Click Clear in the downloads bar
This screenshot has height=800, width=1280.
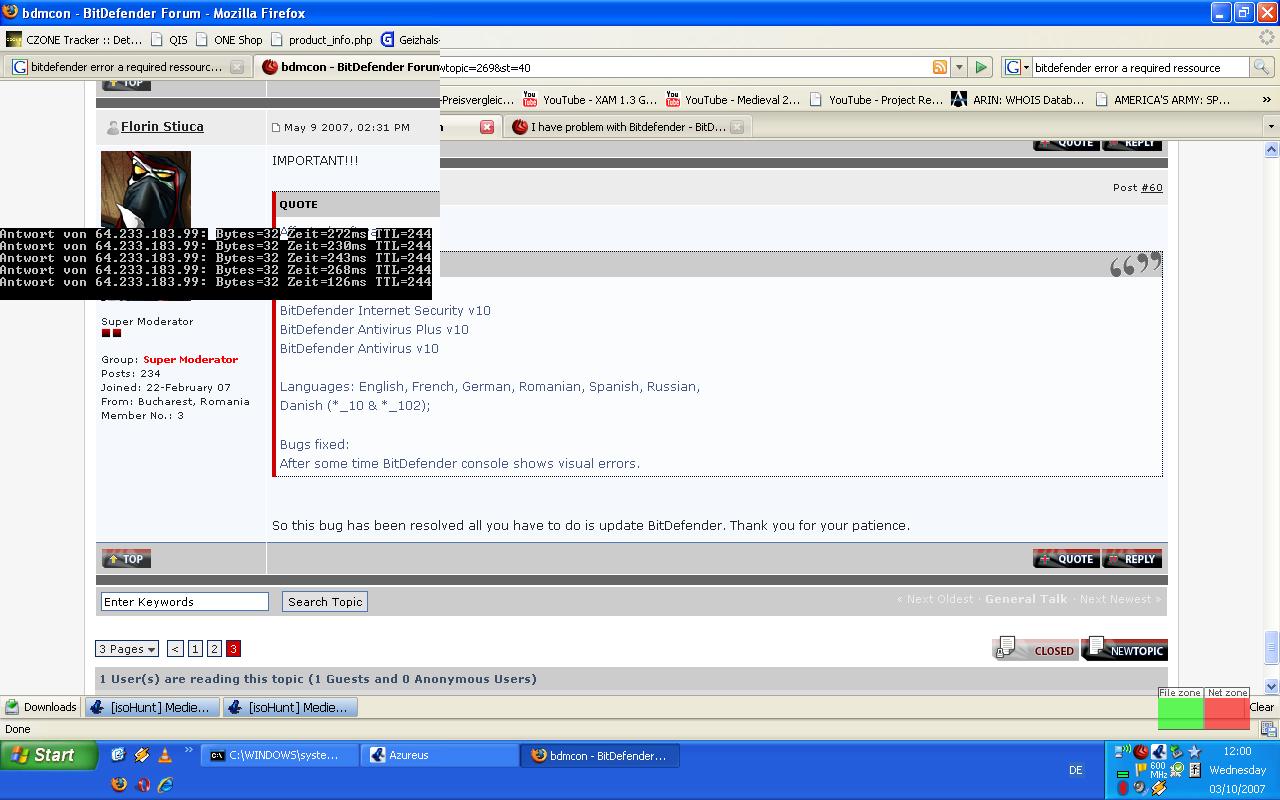[x=1262, y=707]
